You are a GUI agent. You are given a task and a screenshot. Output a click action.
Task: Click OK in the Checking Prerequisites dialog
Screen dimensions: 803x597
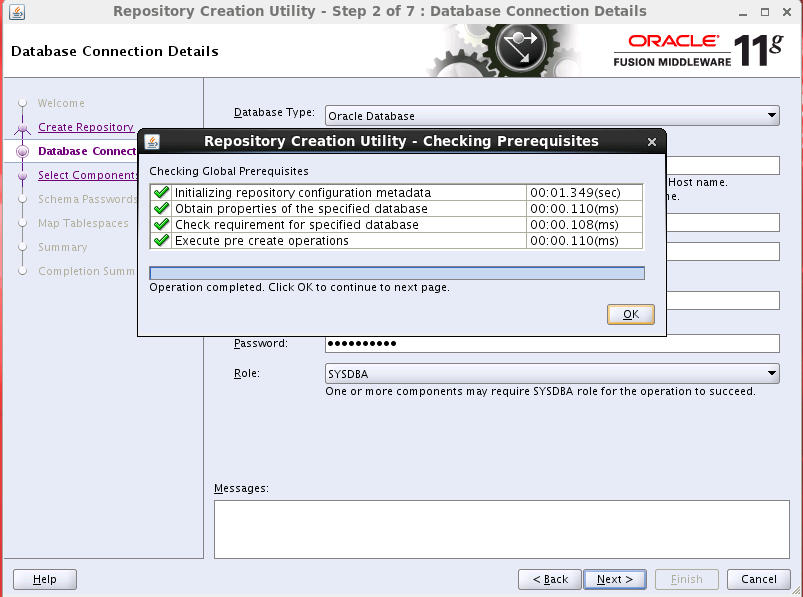pyautogui.click(x=630, y=314)
